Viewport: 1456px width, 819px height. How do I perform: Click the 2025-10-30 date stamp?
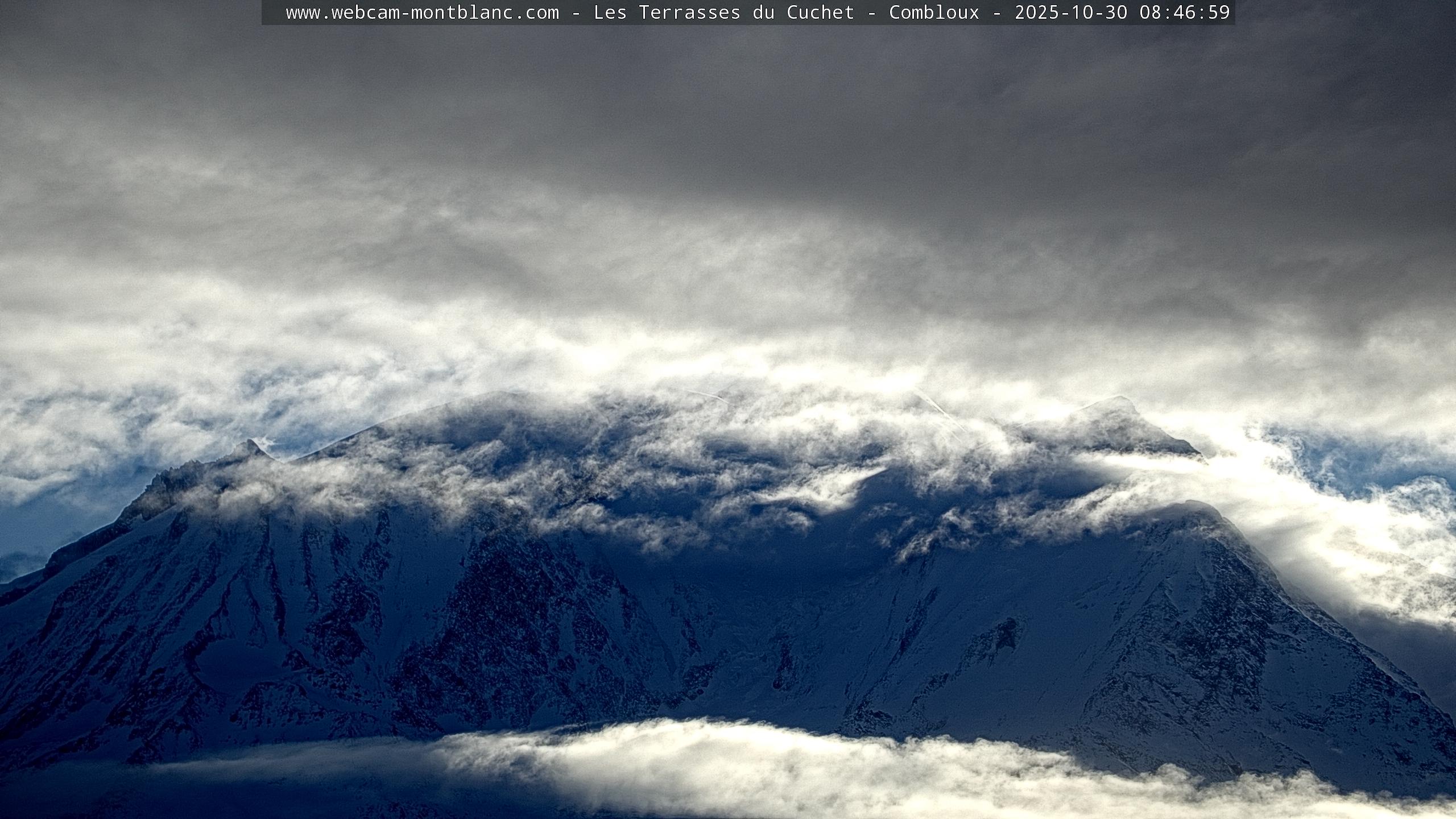pos(1070,13)
